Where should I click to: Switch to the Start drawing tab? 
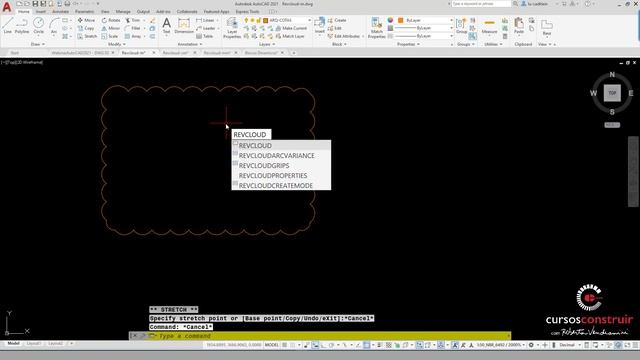[15, 53]
